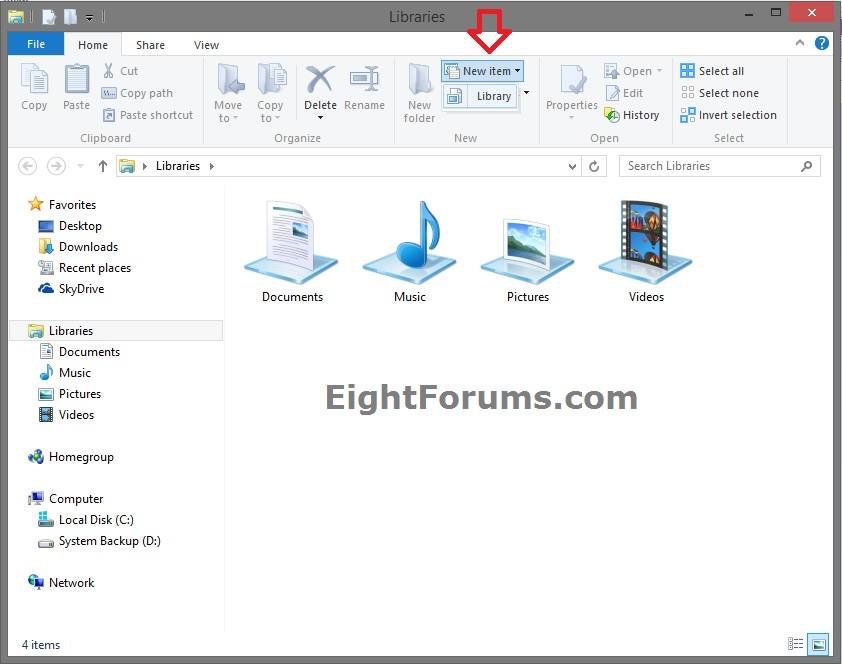Switch to large thumbnail view in the status bar

coord(817,645)
